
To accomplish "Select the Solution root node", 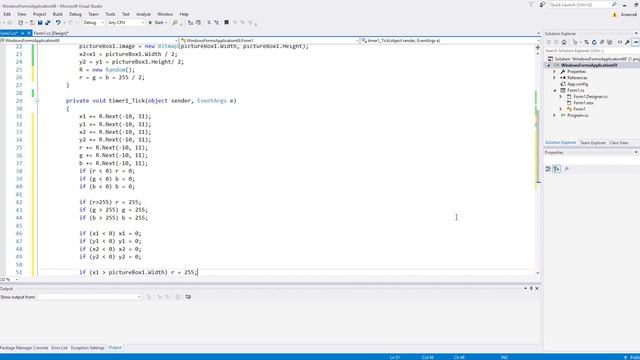I will coord(594,59).
